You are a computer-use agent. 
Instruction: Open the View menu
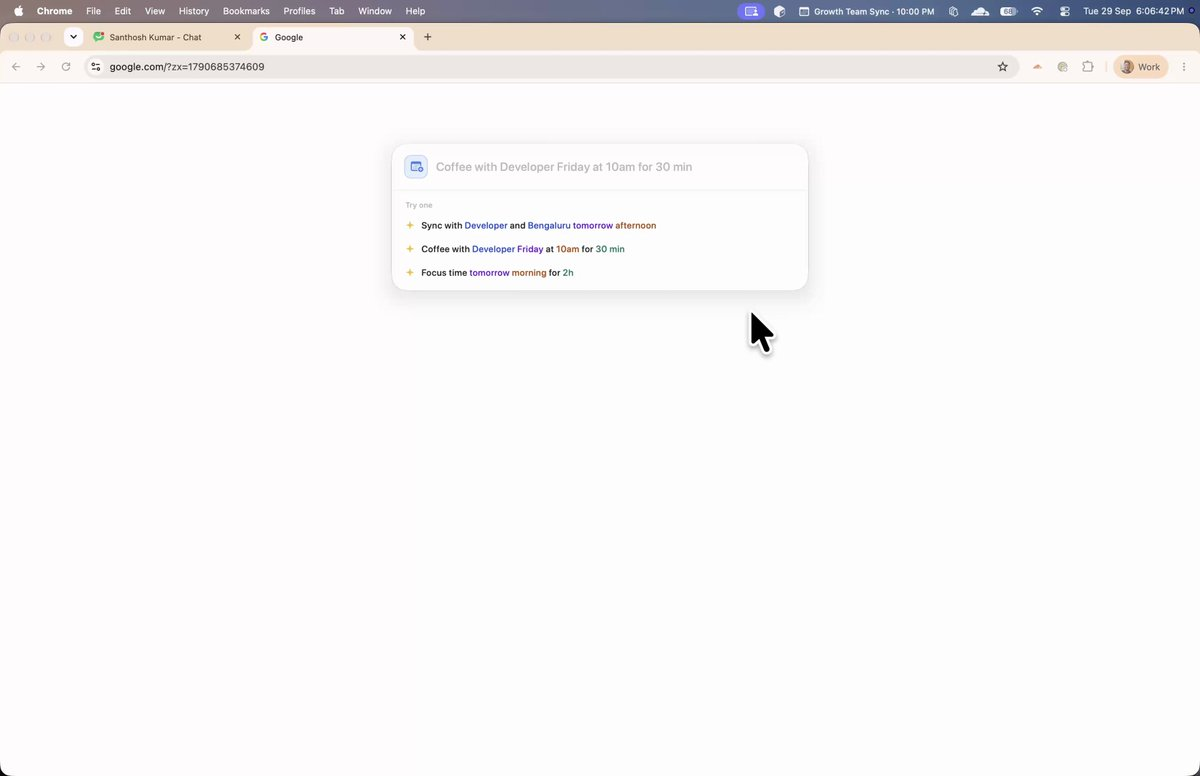155,11
